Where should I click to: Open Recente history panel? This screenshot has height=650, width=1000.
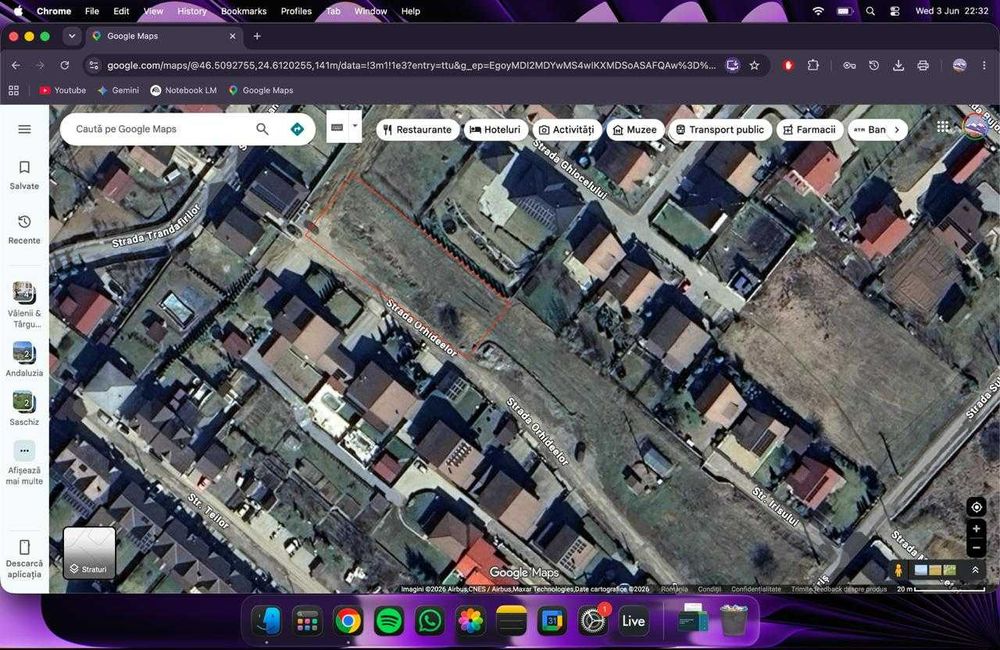point(24,230)
